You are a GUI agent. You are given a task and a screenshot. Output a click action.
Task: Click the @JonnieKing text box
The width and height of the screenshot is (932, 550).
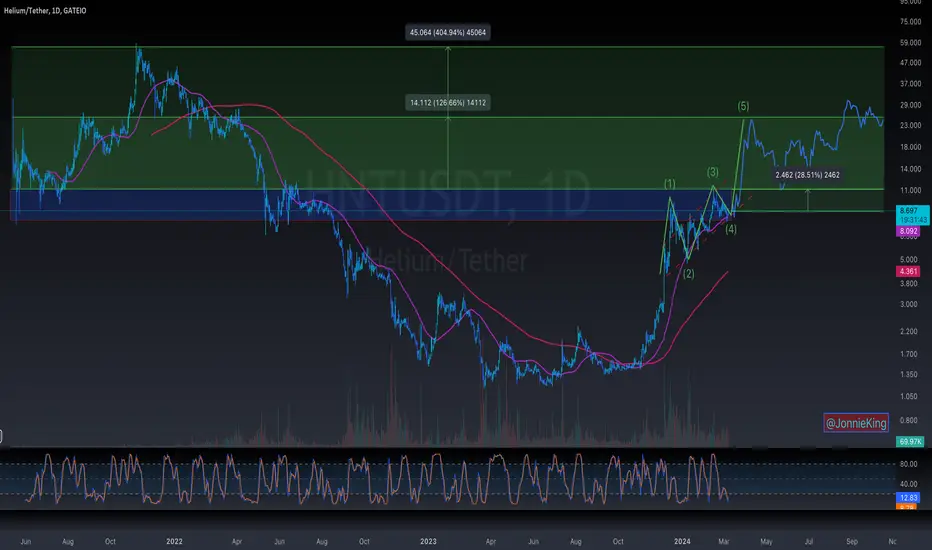click(856, 423)
